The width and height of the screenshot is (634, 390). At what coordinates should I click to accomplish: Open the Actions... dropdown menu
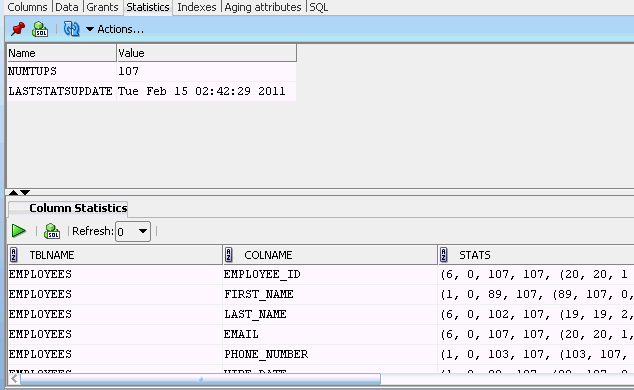click(115, 29)
